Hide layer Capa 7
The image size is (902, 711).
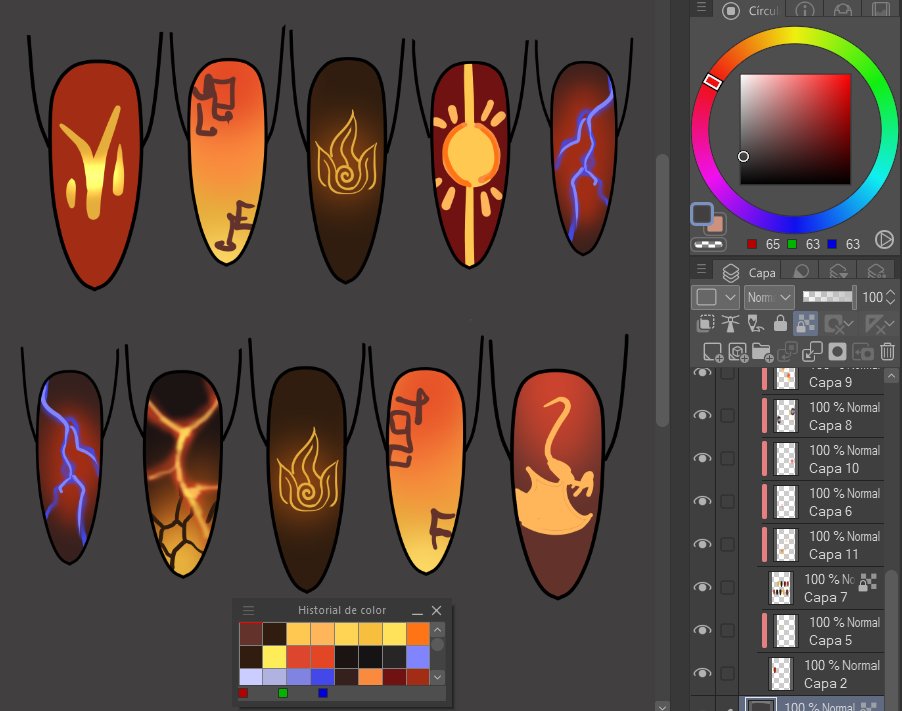coord(702,587)
